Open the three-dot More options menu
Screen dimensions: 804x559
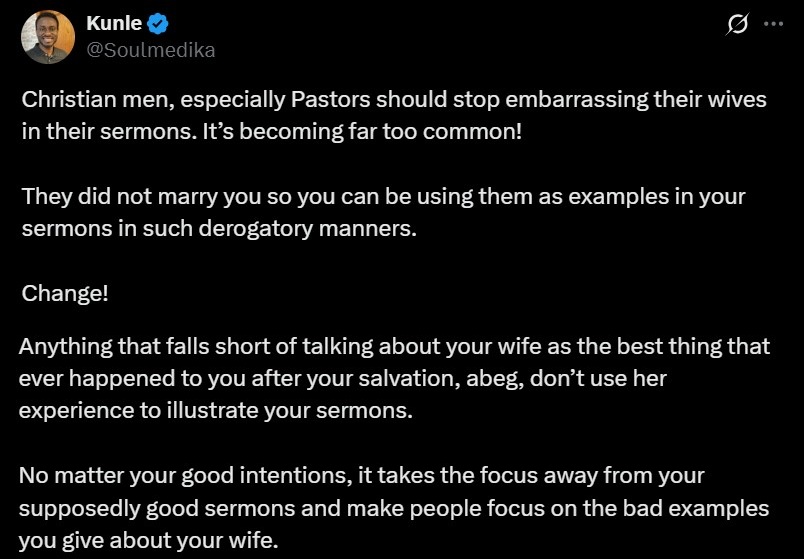coord(773,25)
